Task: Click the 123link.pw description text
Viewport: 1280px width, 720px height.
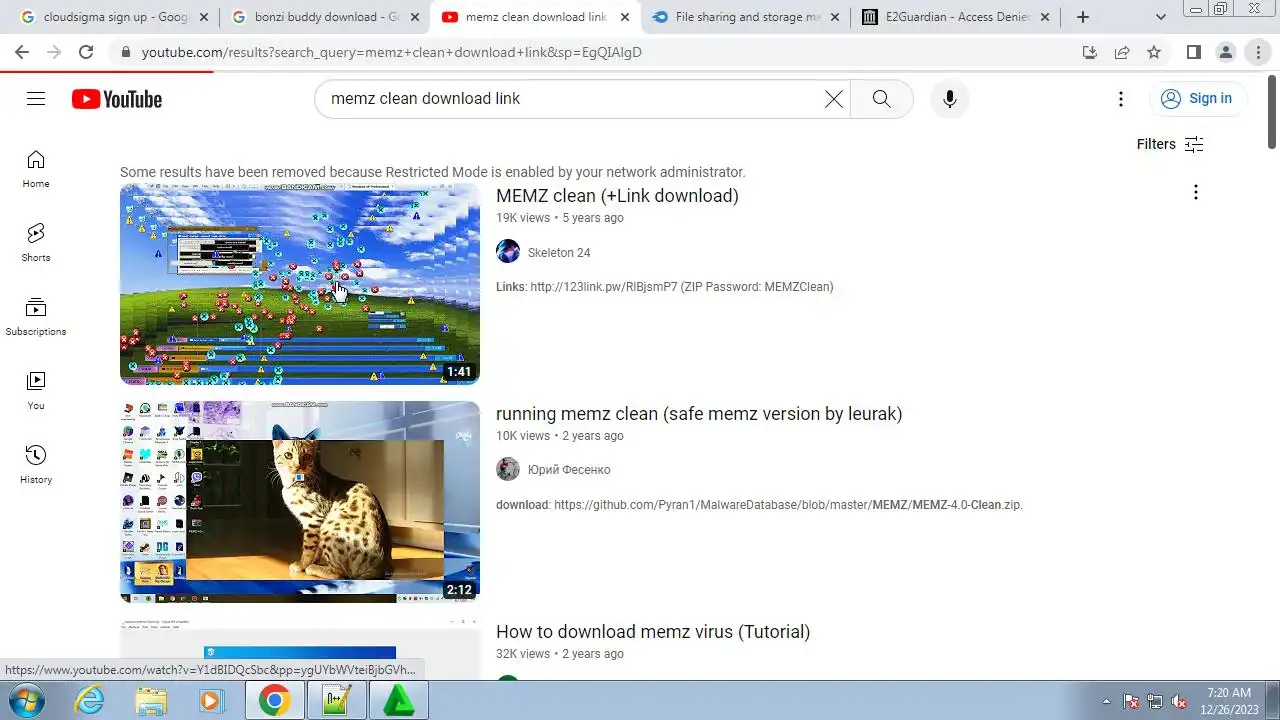Action: click(x=665, y=287)
